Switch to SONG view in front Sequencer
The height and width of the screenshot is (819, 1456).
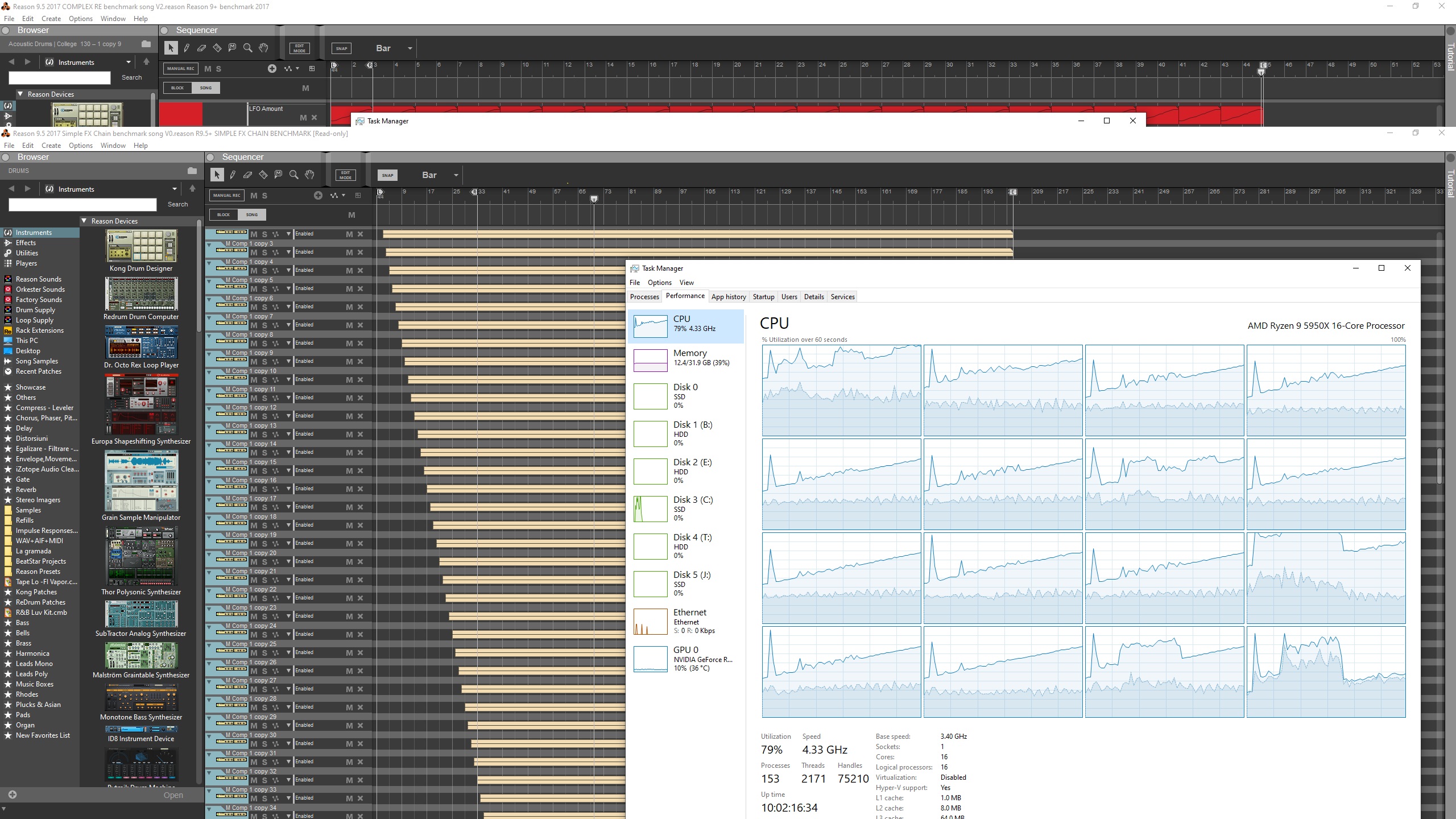coord(252,214)
